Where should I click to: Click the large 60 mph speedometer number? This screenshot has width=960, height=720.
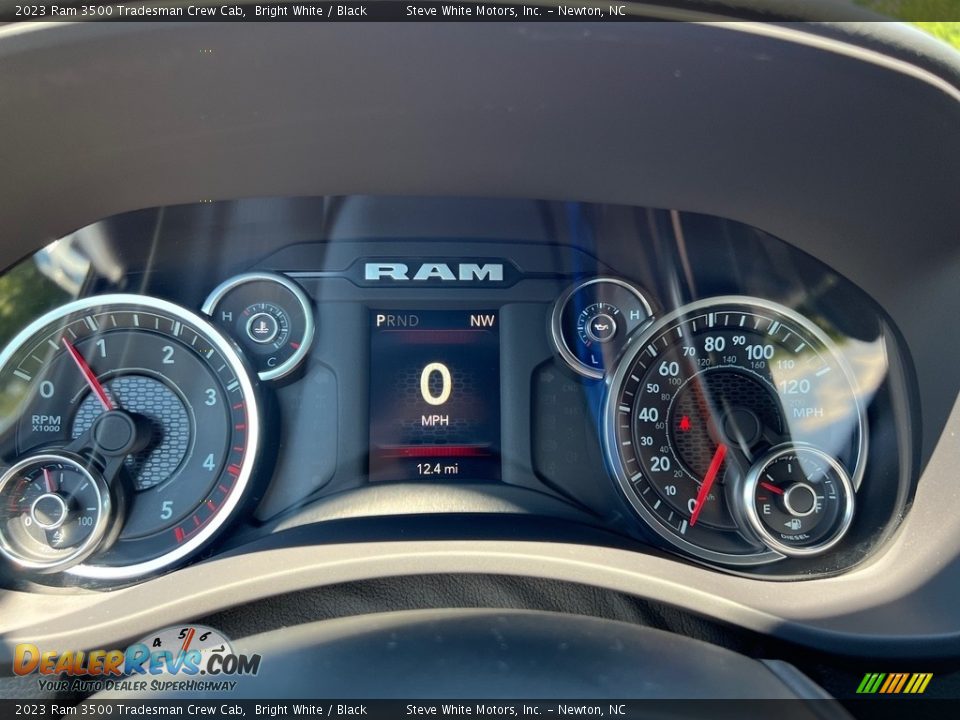coord(669,369)
